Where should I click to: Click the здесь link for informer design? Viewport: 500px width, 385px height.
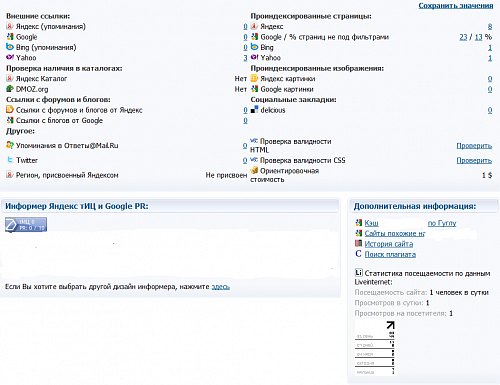221,287
